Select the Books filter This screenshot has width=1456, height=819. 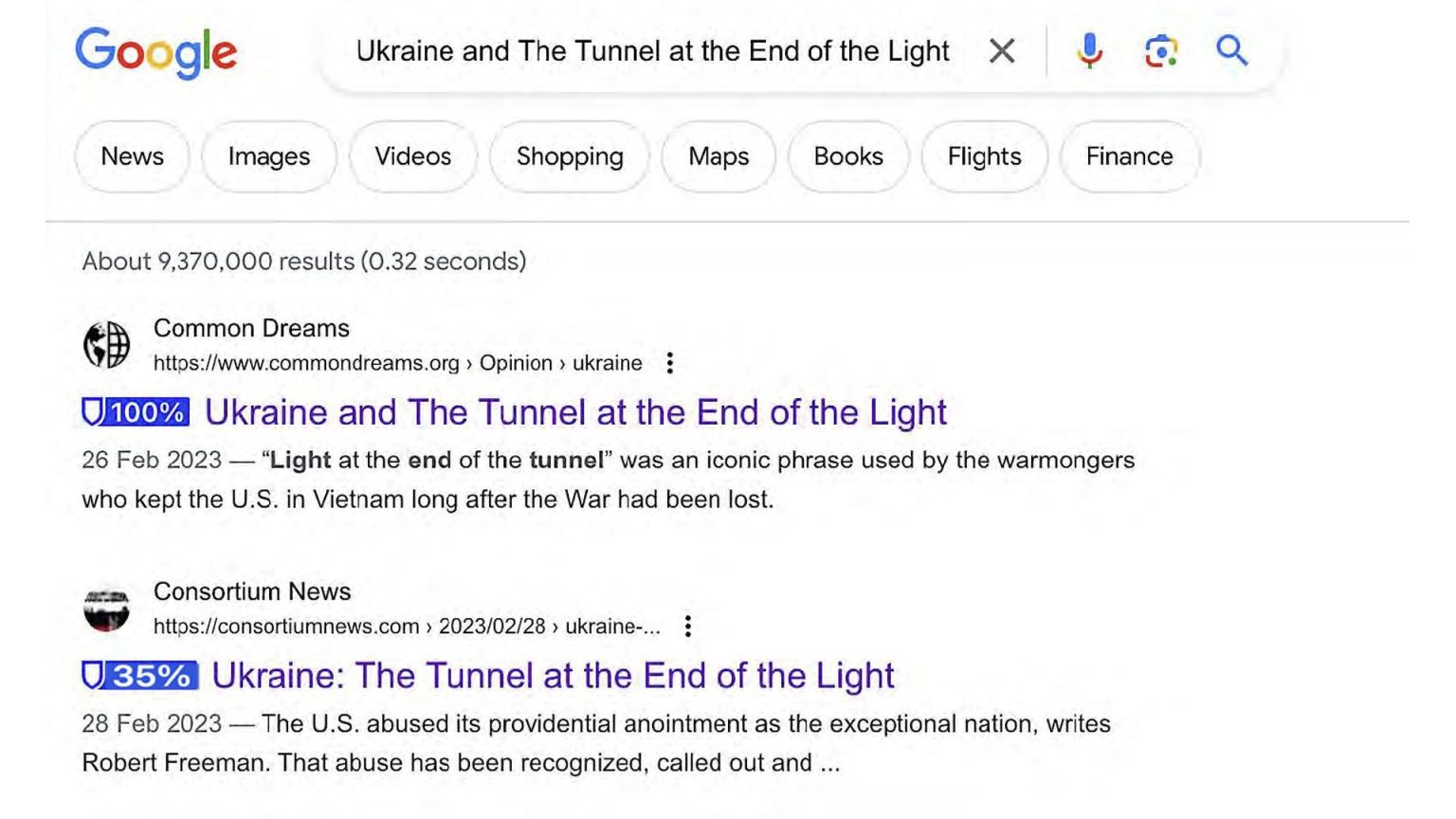click(x=848, y=156)
